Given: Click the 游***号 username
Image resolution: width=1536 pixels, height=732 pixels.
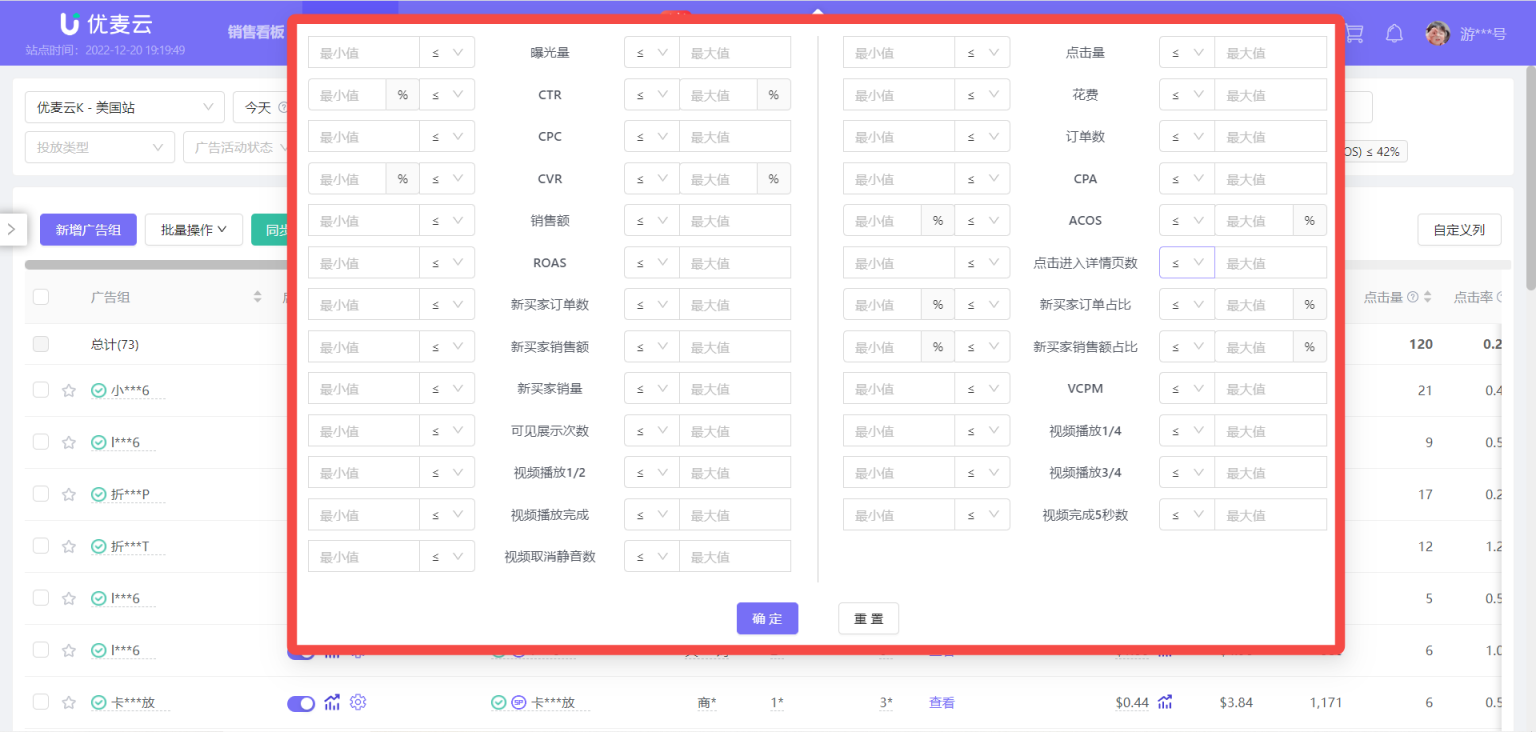Looking at the screenshot, I should pyautogui.click(x=1483, y=33).
